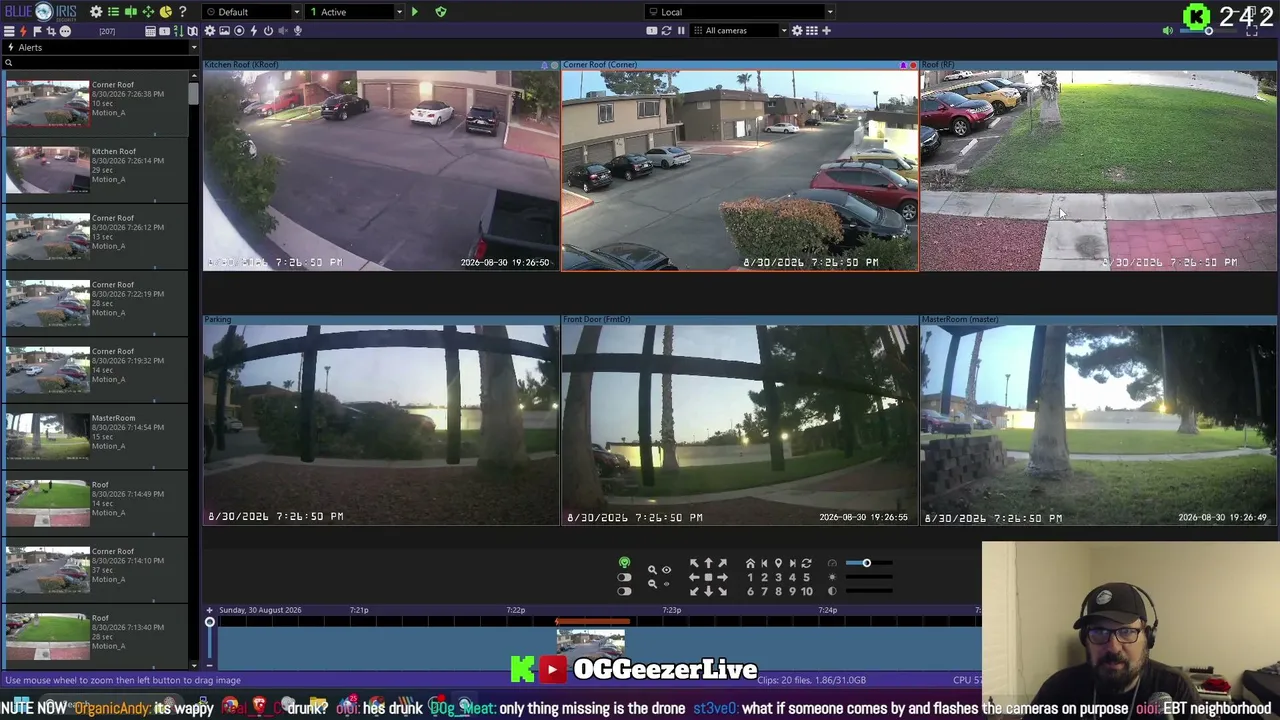Viewport: 1280px width, 720px height.
Task: Select PTZ preset 7
Action: click(x=764, y=591)
